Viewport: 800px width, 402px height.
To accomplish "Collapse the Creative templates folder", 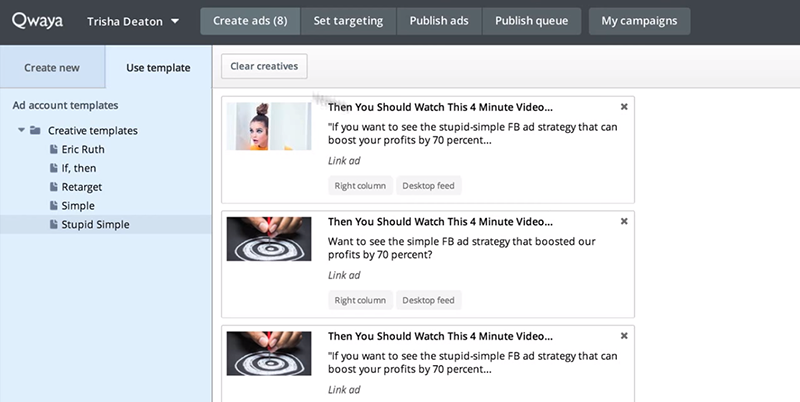I will click(21, 130).
